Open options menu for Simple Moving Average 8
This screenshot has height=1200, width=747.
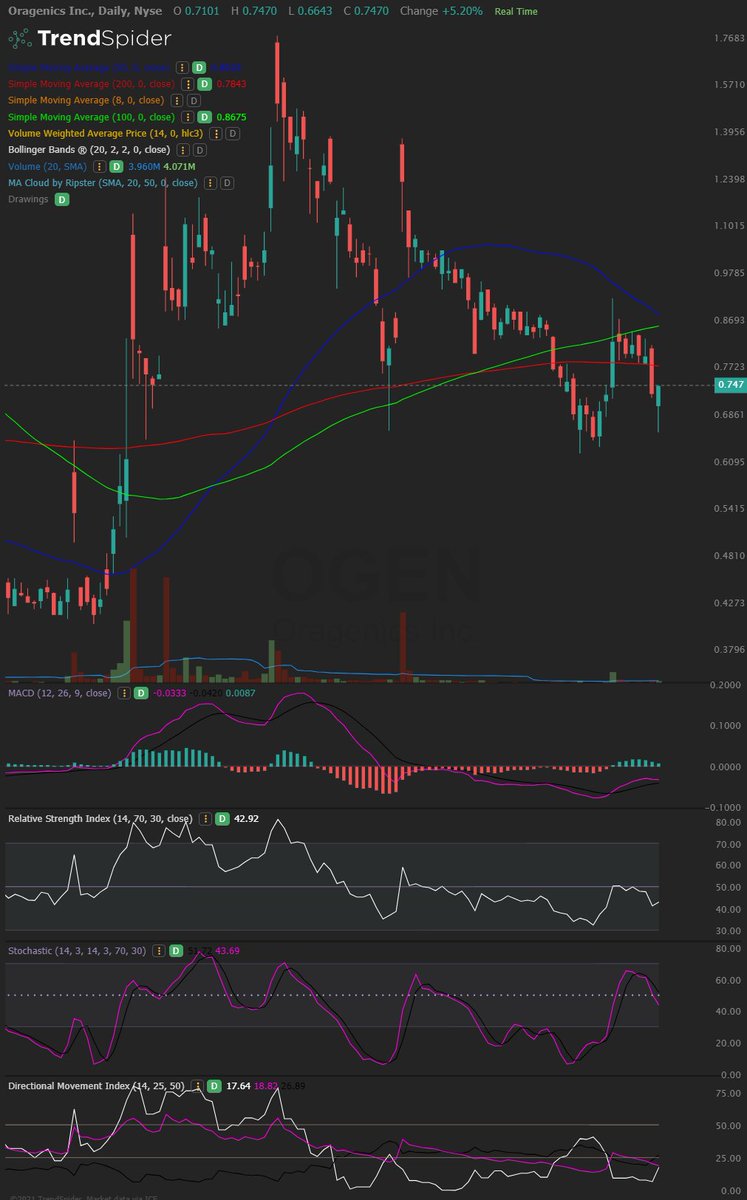click(x=176, y=101)
